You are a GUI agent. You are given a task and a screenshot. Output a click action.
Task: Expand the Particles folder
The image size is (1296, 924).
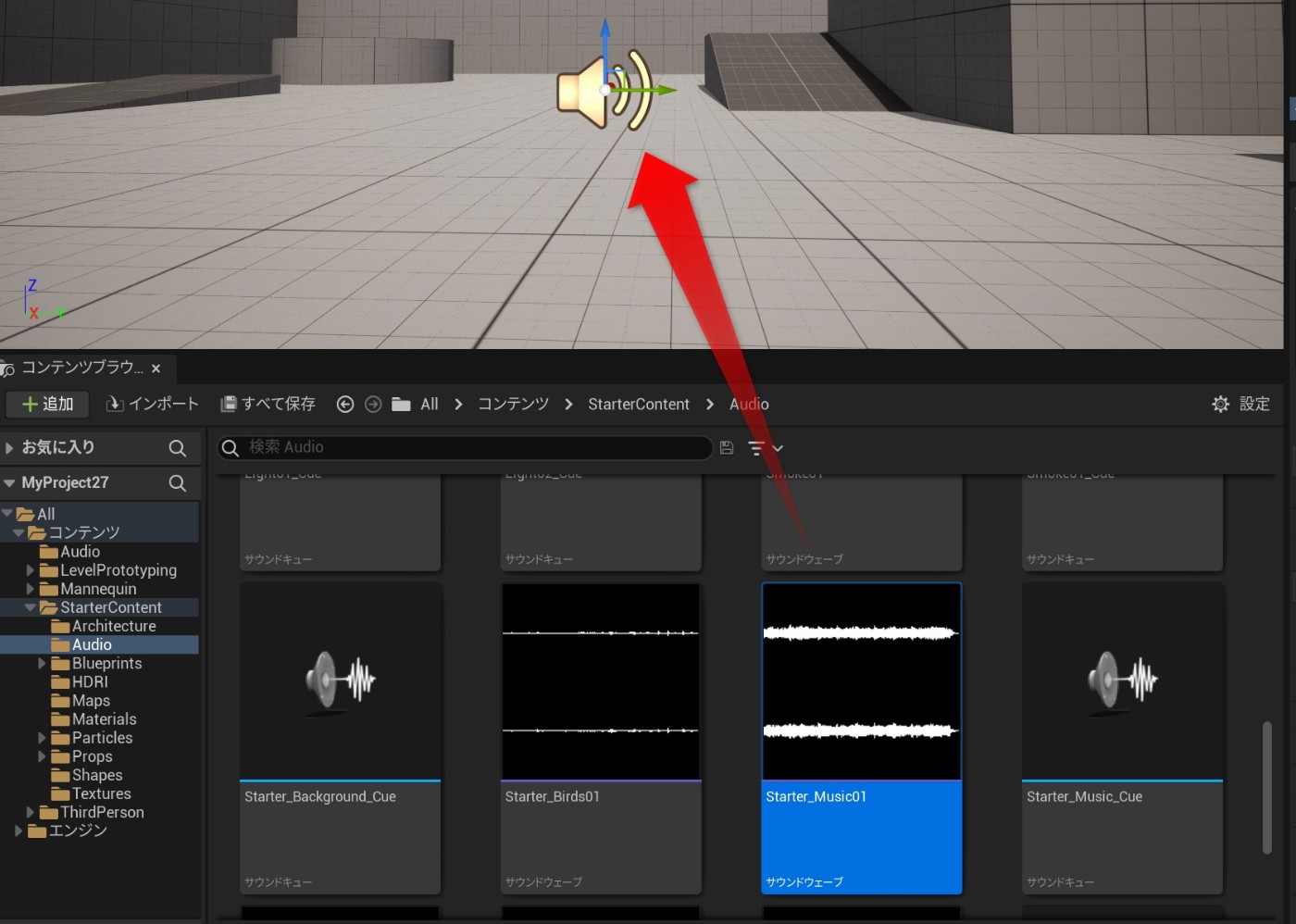tap(42, 738)
